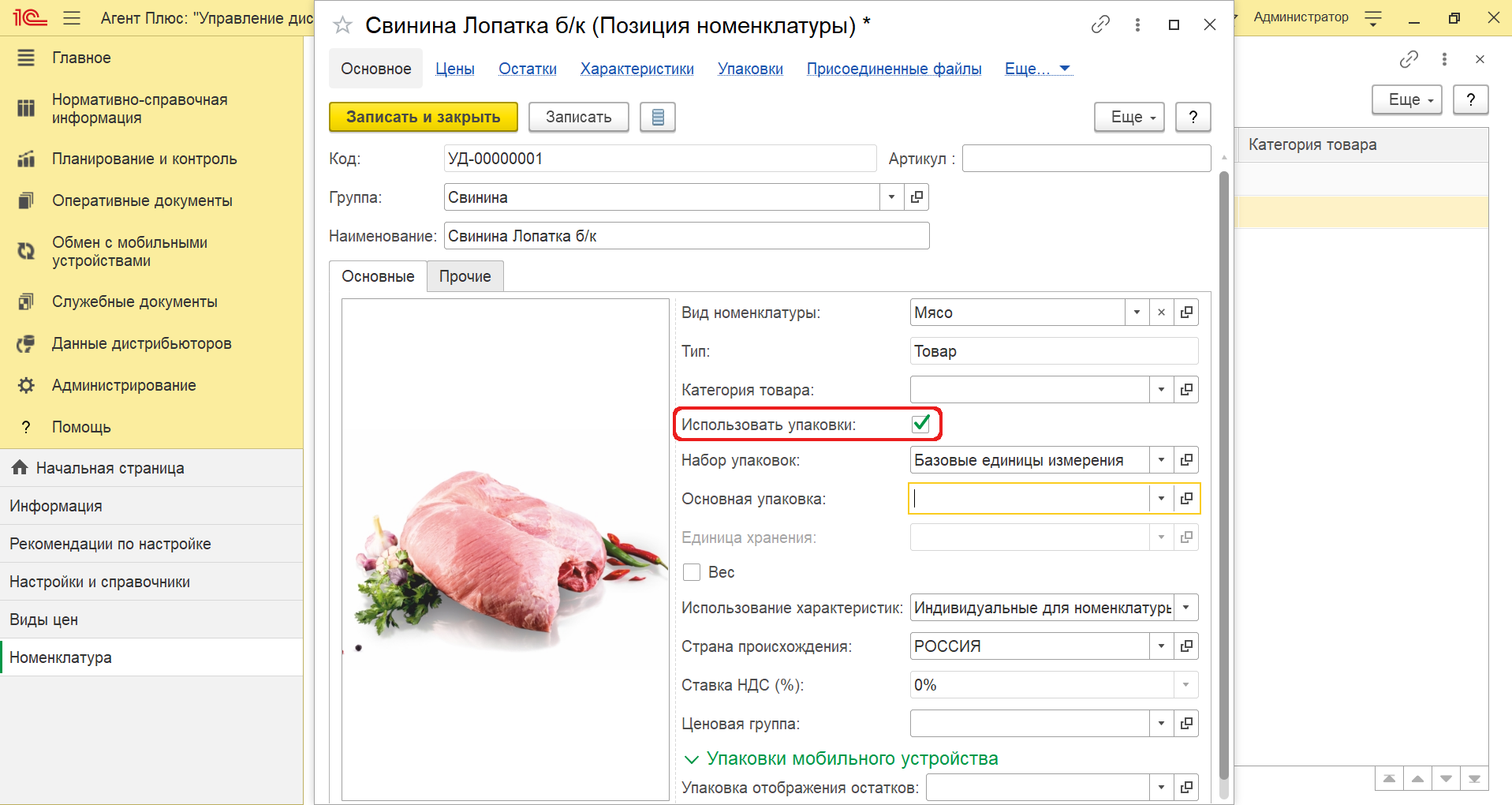Click the 1C logo icon
This screenshot has height=805, width=1512.
29,17
